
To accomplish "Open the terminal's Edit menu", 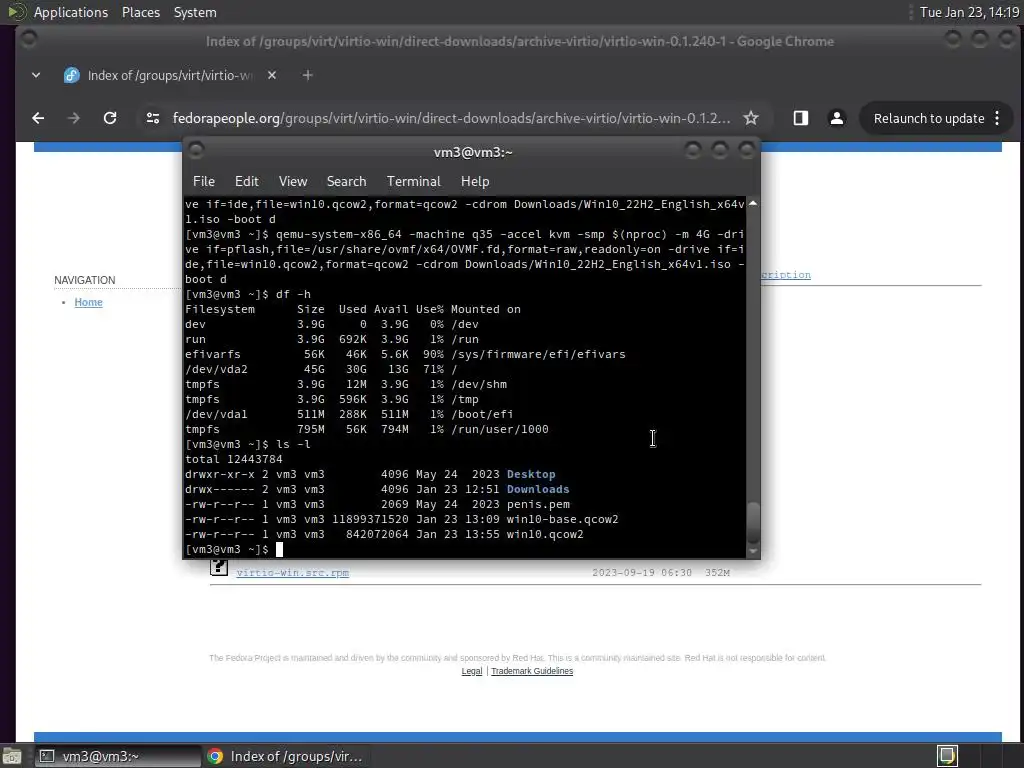I will click(246, 182).
